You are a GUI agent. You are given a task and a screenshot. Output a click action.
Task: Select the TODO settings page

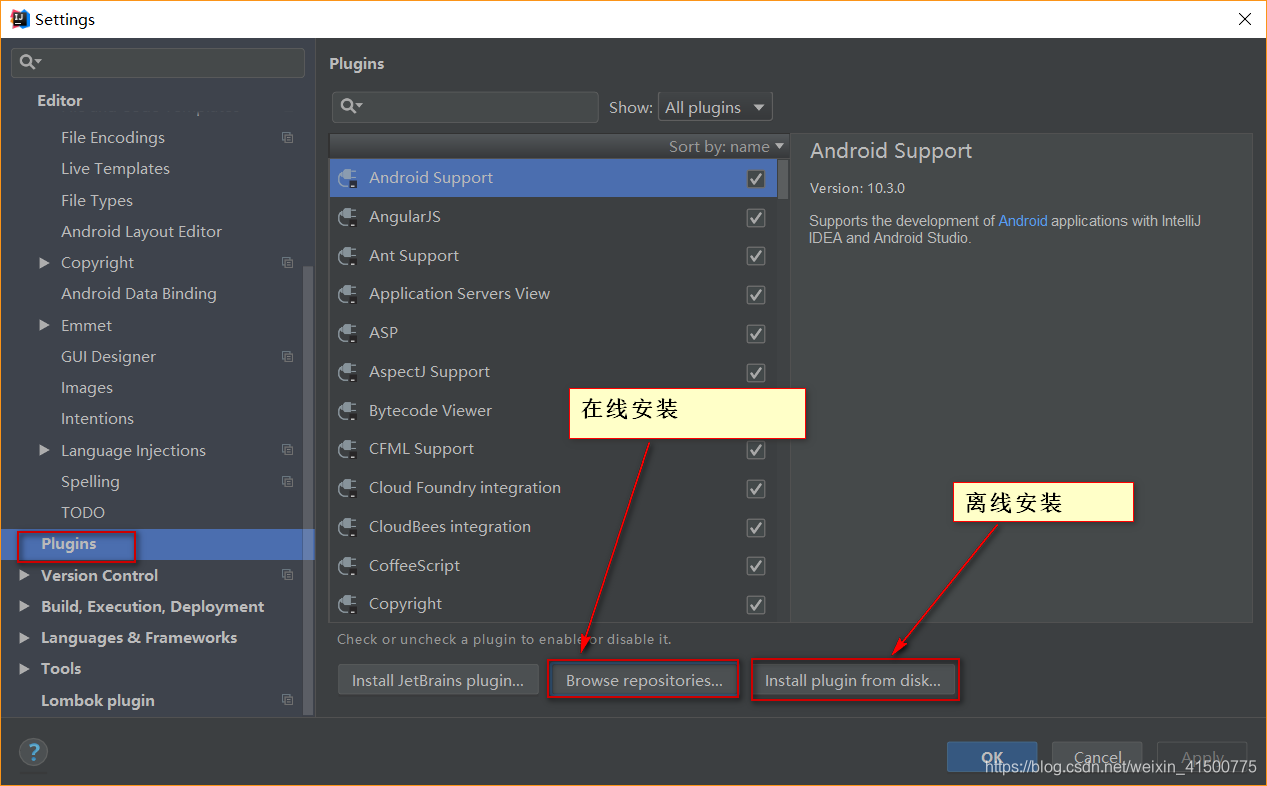[x=83, y=513]
